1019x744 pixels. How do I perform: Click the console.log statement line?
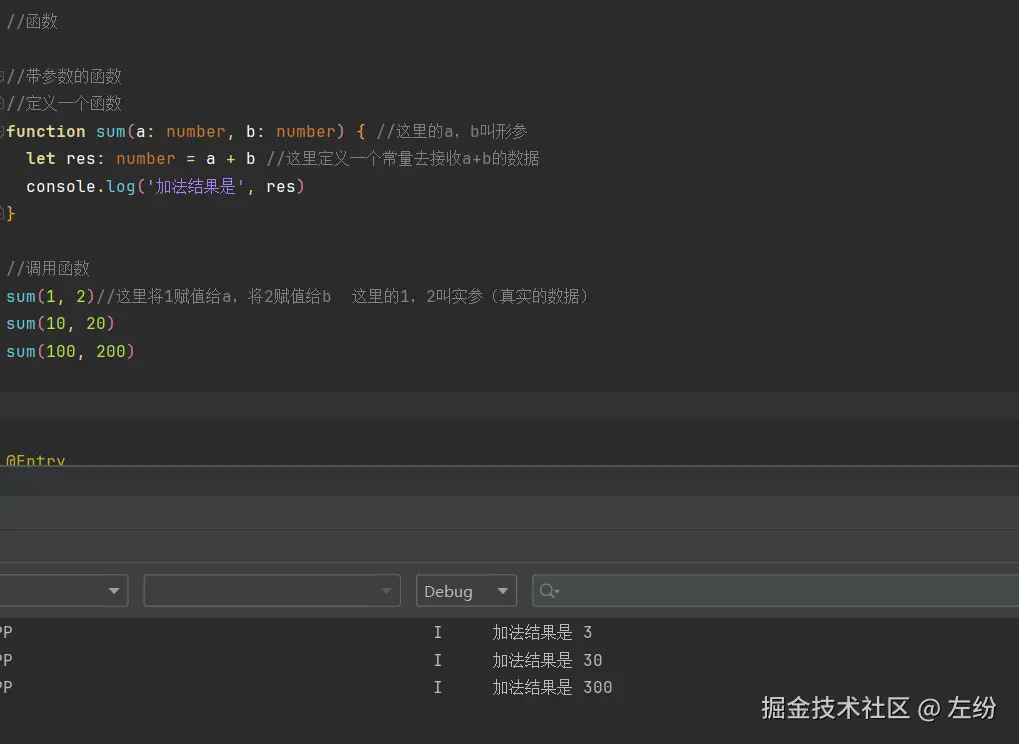[x=165, y=186]
